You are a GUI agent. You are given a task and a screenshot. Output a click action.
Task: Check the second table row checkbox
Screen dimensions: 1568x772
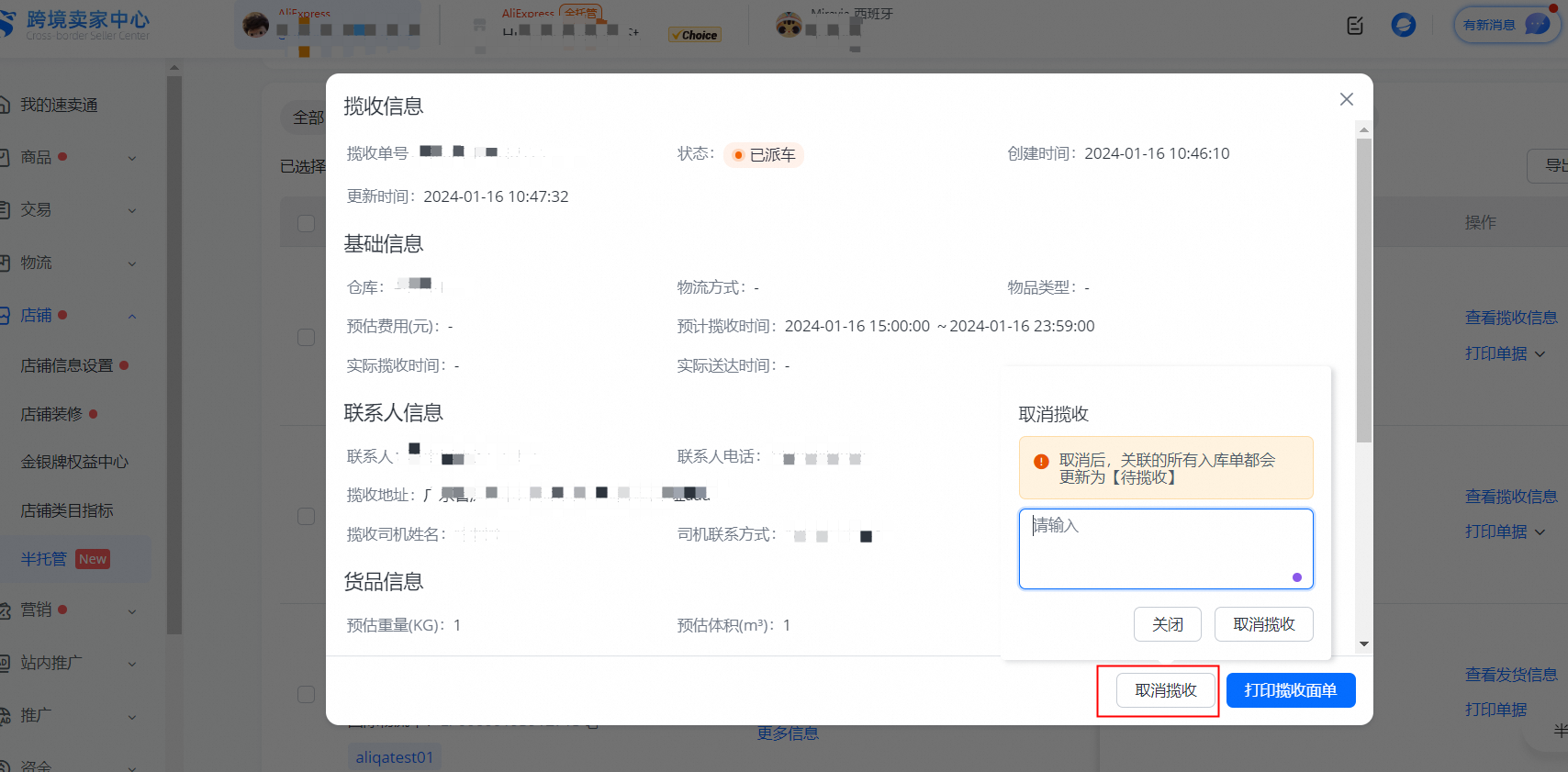coord(307,516)
